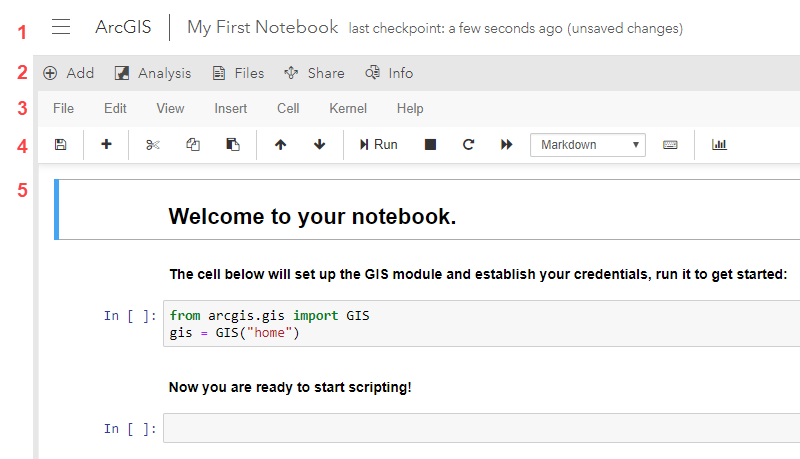
Task: Click the save notebook icon
Action: point(60,145)
